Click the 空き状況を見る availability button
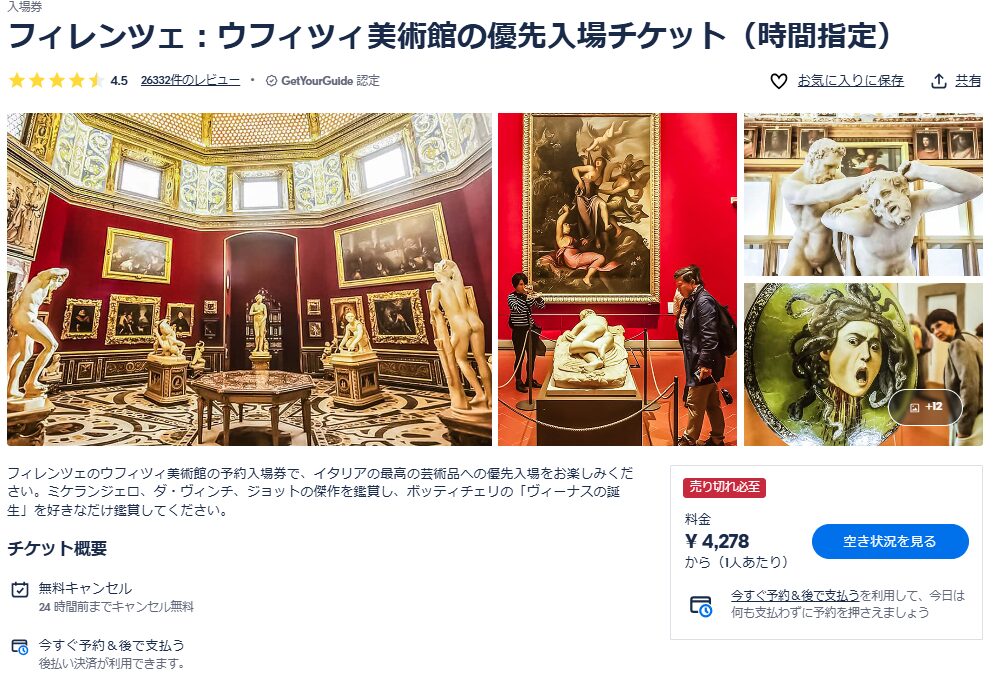 (890, 541)
